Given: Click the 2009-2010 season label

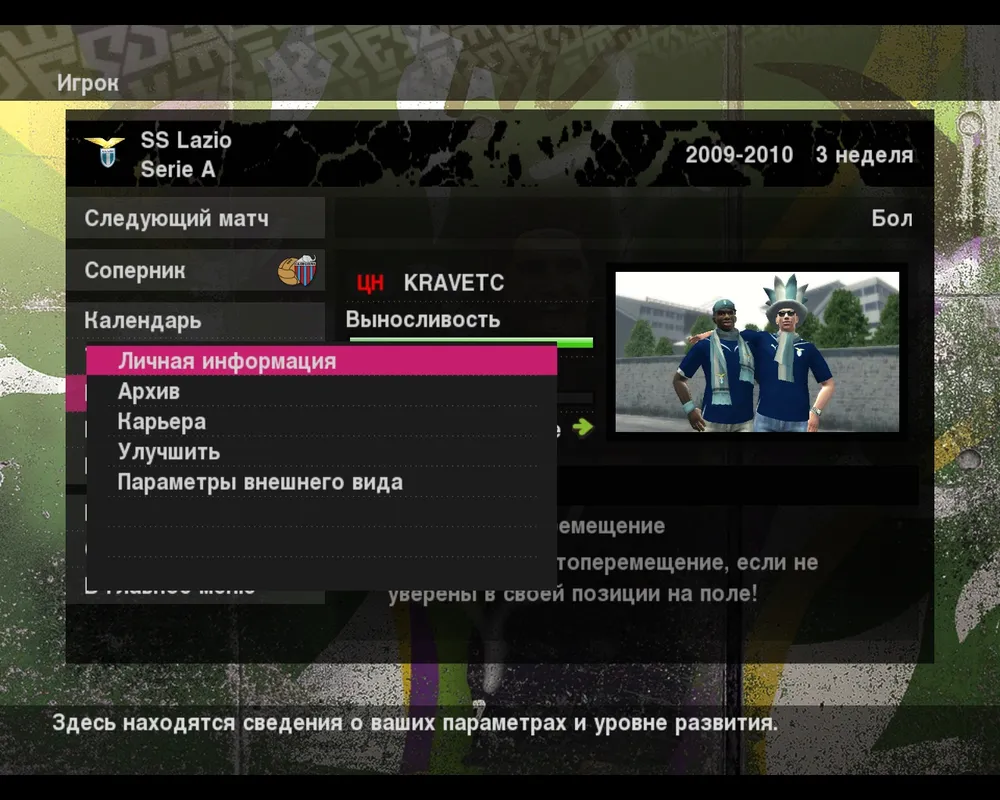Looking at the screenshot, I should tap(739, 154).
